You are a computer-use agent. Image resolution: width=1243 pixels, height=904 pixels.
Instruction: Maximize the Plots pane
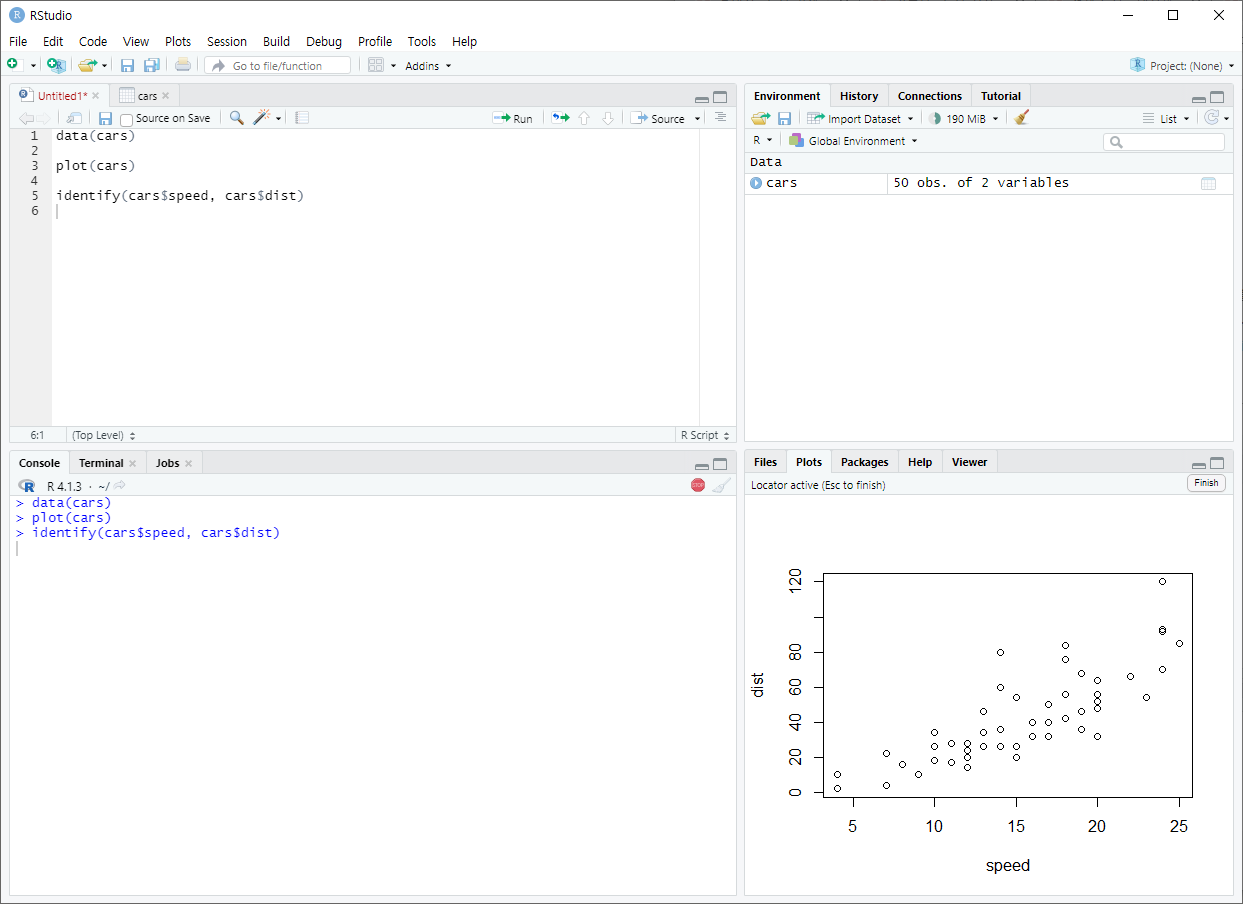click(1217, 463)
